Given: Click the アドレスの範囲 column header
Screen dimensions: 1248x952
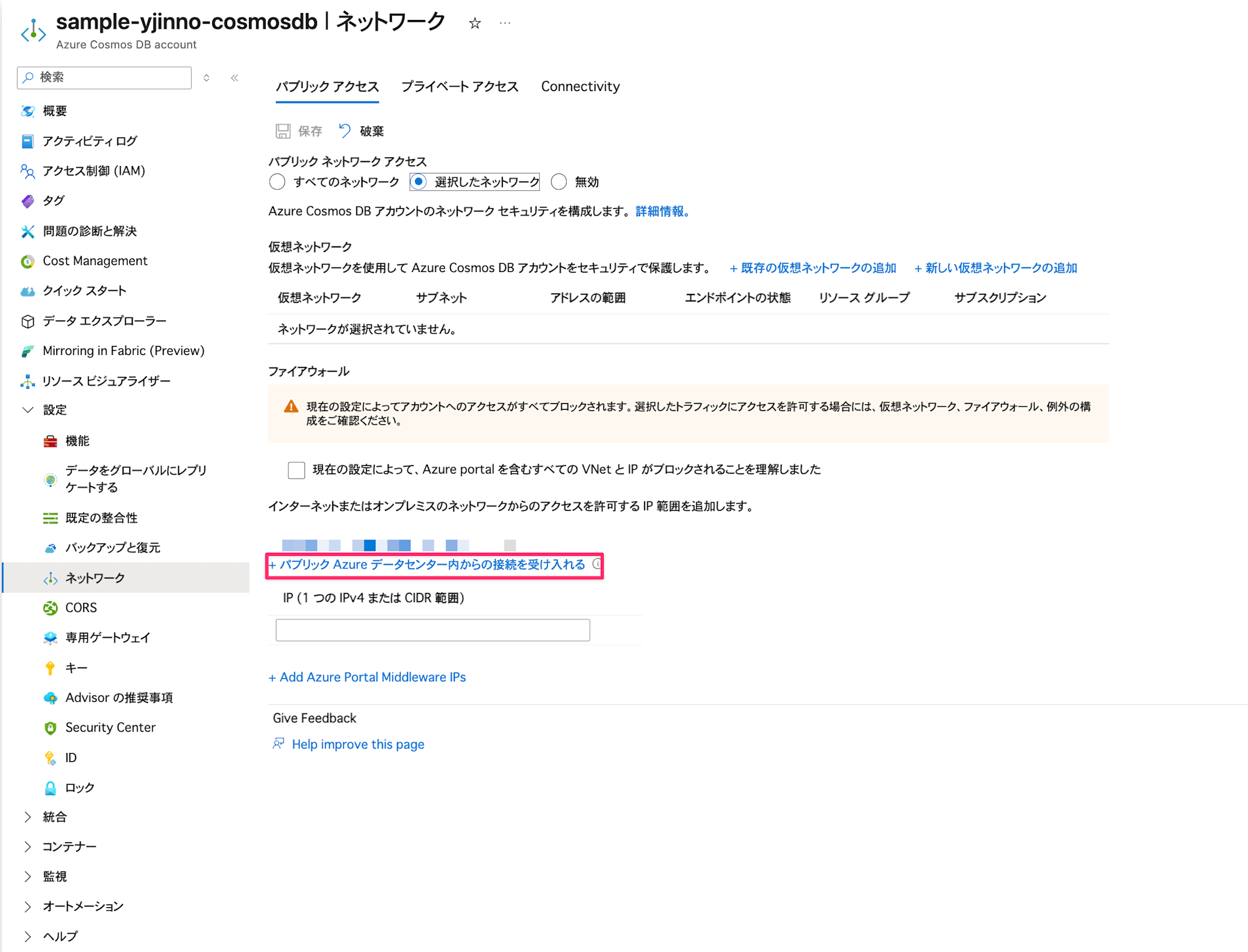Looking at the screenshot, I should tap(588, 298).
